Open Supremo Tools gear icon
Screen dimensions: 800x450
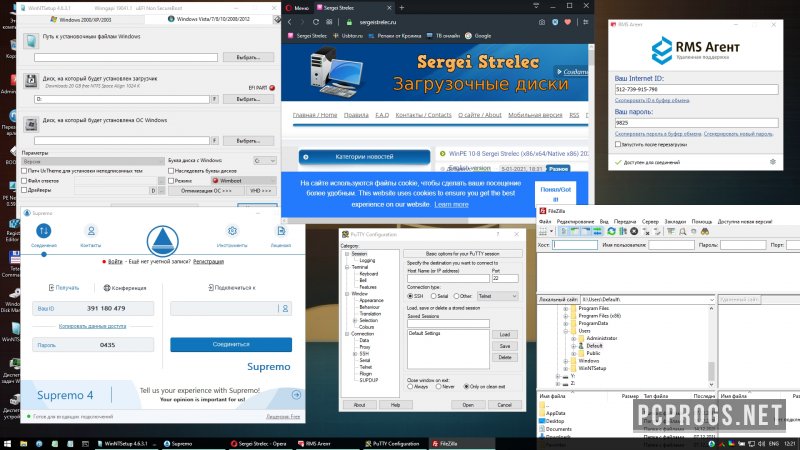232,231
